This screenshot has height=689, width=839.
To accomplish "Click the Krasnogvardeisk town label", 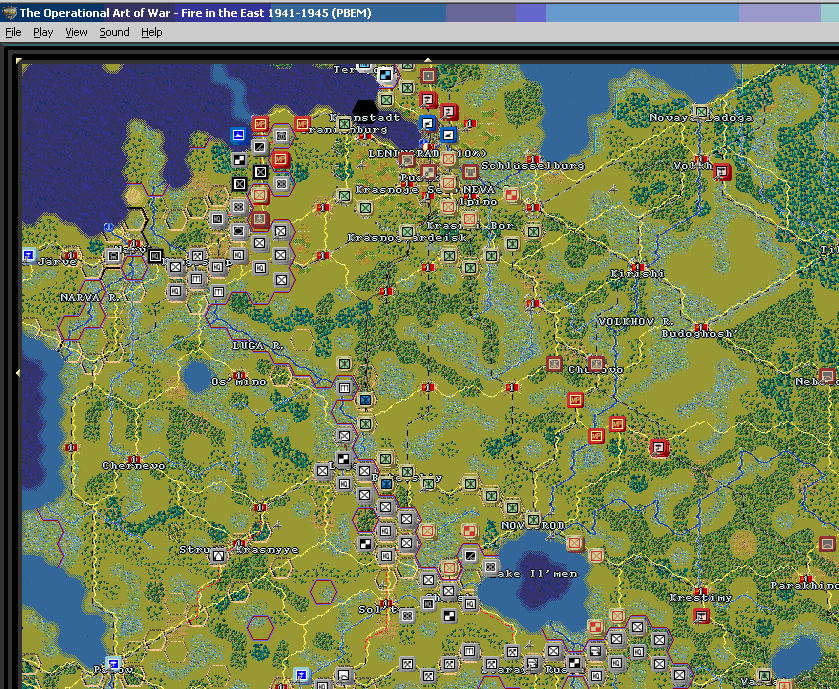I will pos(407,238).
